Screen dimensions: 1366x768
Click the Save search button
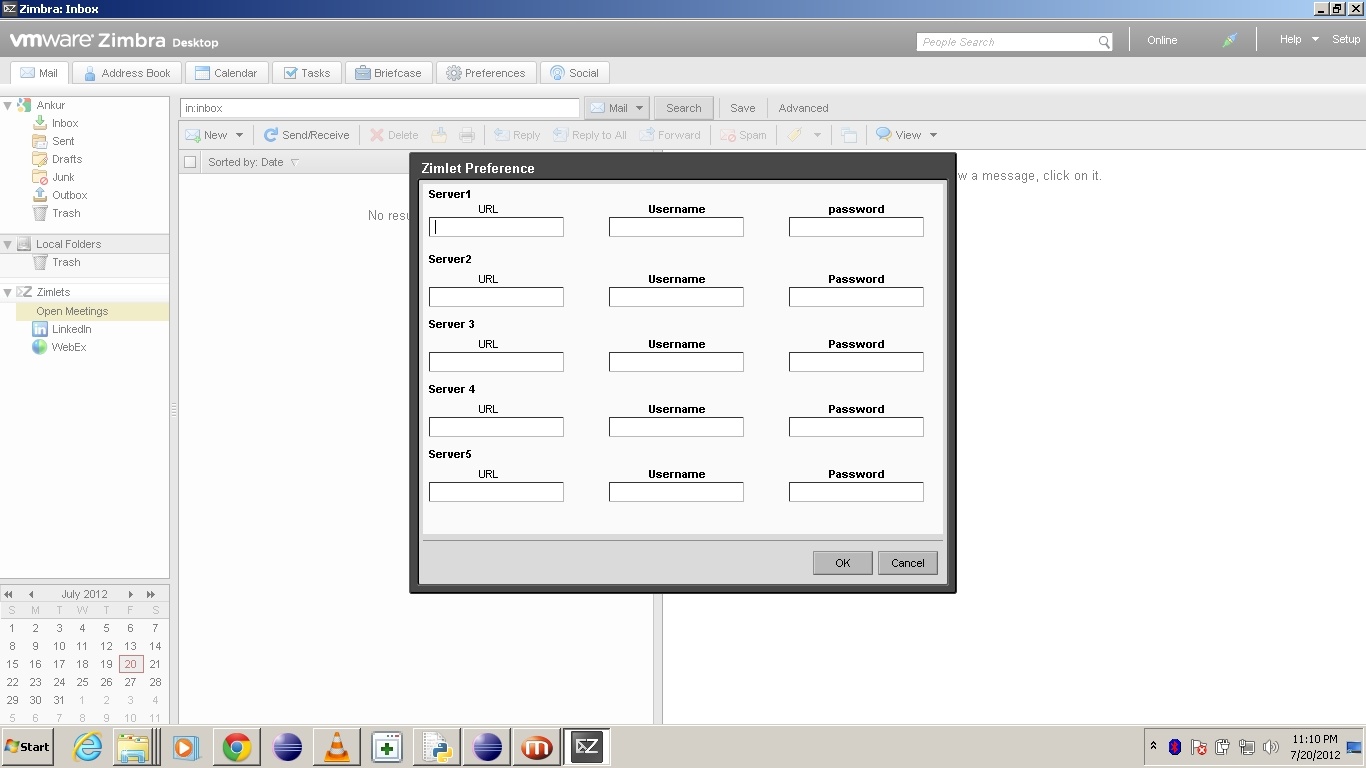tap(742, 108)
